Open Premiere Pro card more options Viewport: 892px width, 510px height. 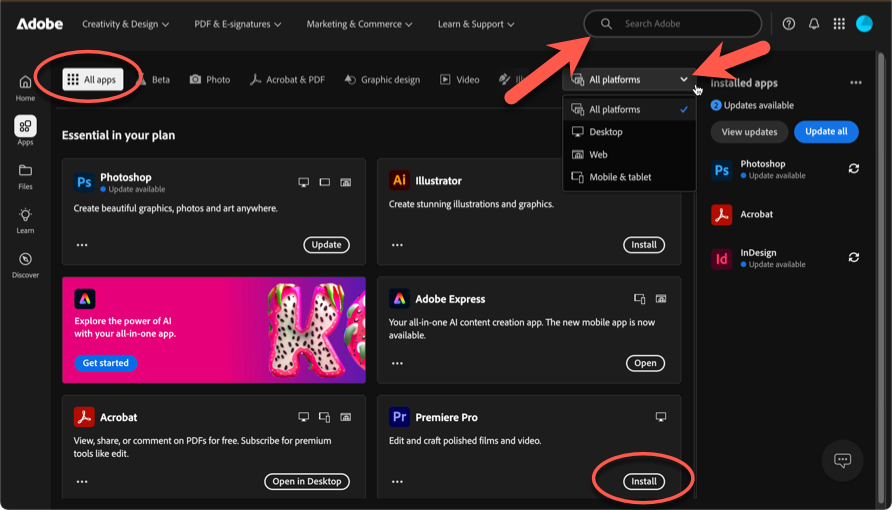point(397,482)
